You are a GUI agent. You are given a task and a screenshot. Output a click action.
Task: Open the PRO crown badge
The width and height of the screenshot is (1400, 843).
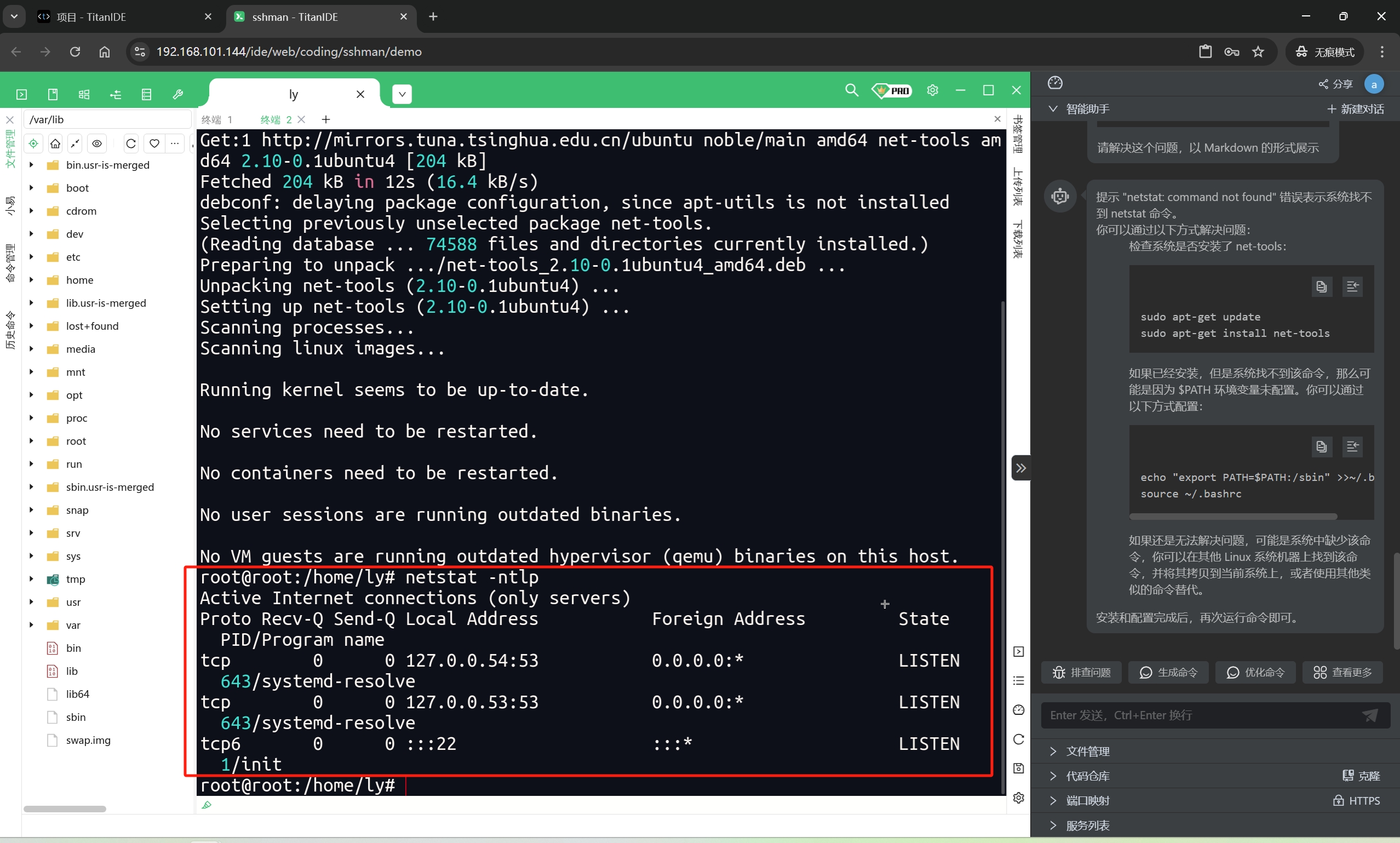892,90
